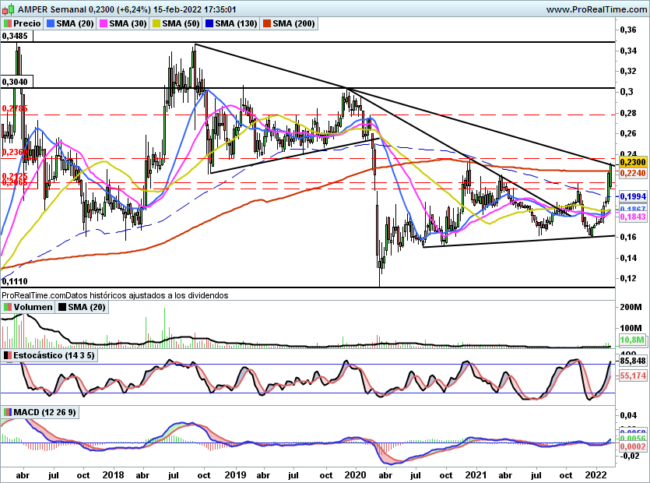The image size is (650, 483).
Task: Click the magenta 0,1843 value tag
Action: (x=633, y=217)
